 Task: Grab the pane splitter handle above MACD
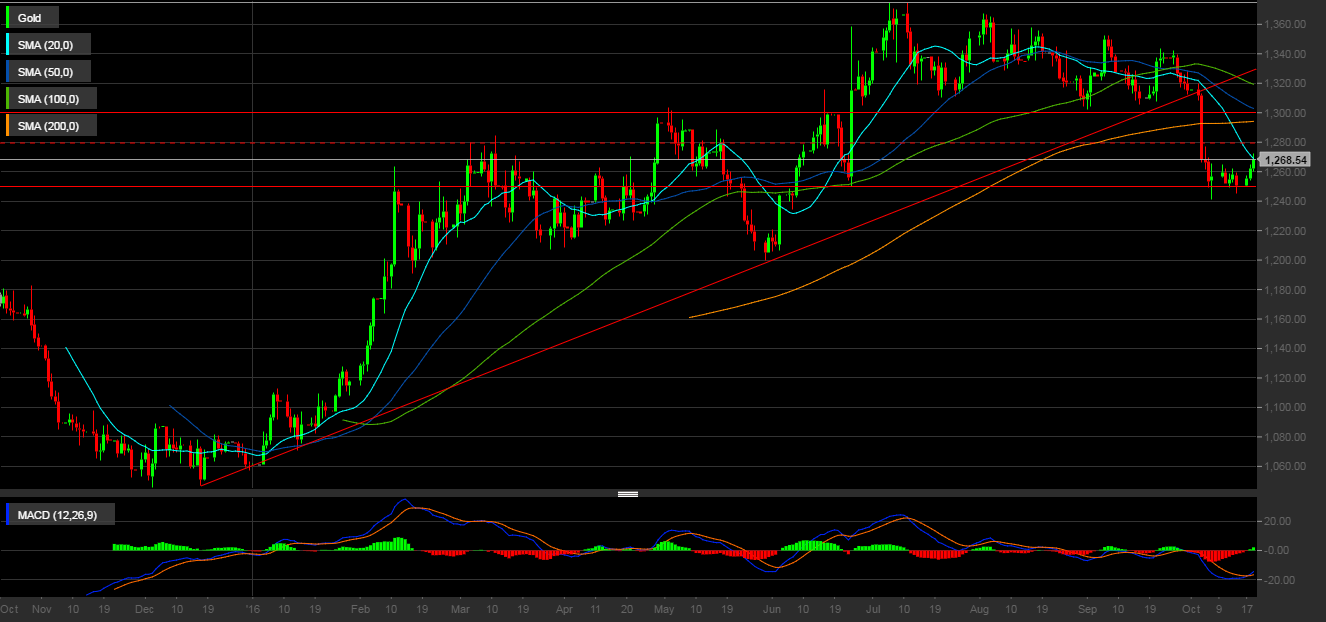pyautogui.click(x=628, y=493)
